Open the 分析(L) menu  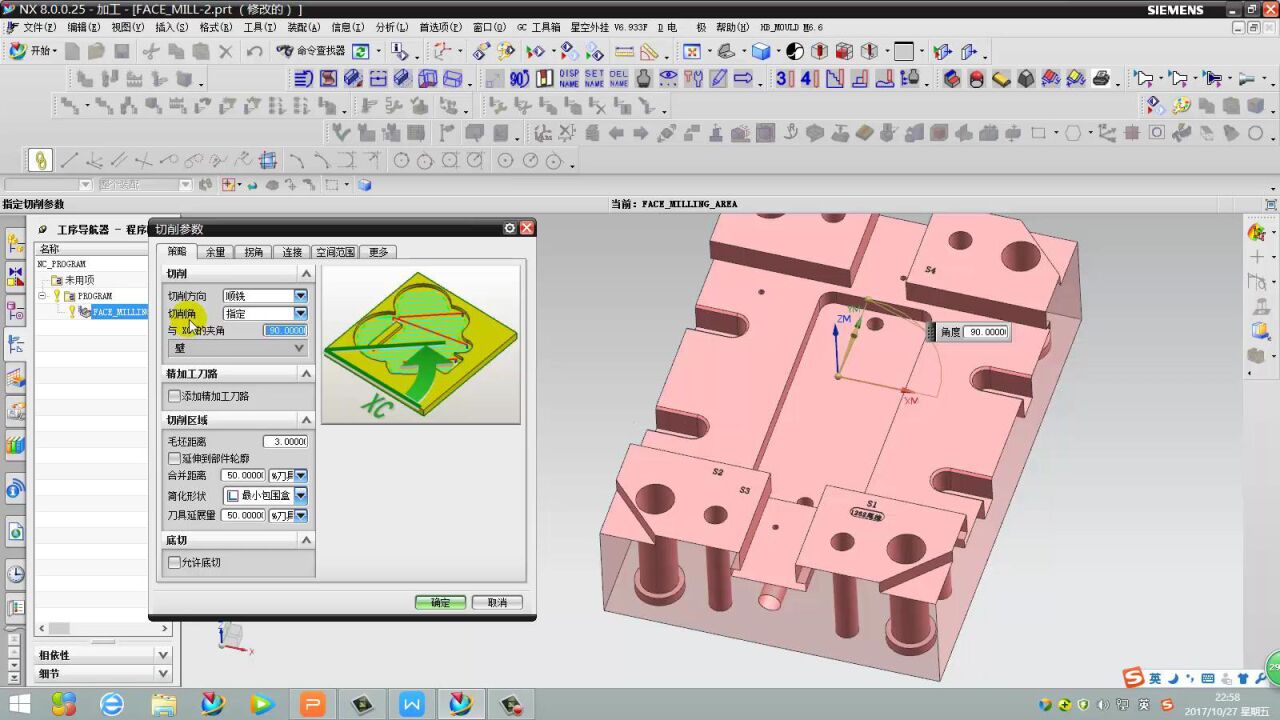click(x=391, y=27)
